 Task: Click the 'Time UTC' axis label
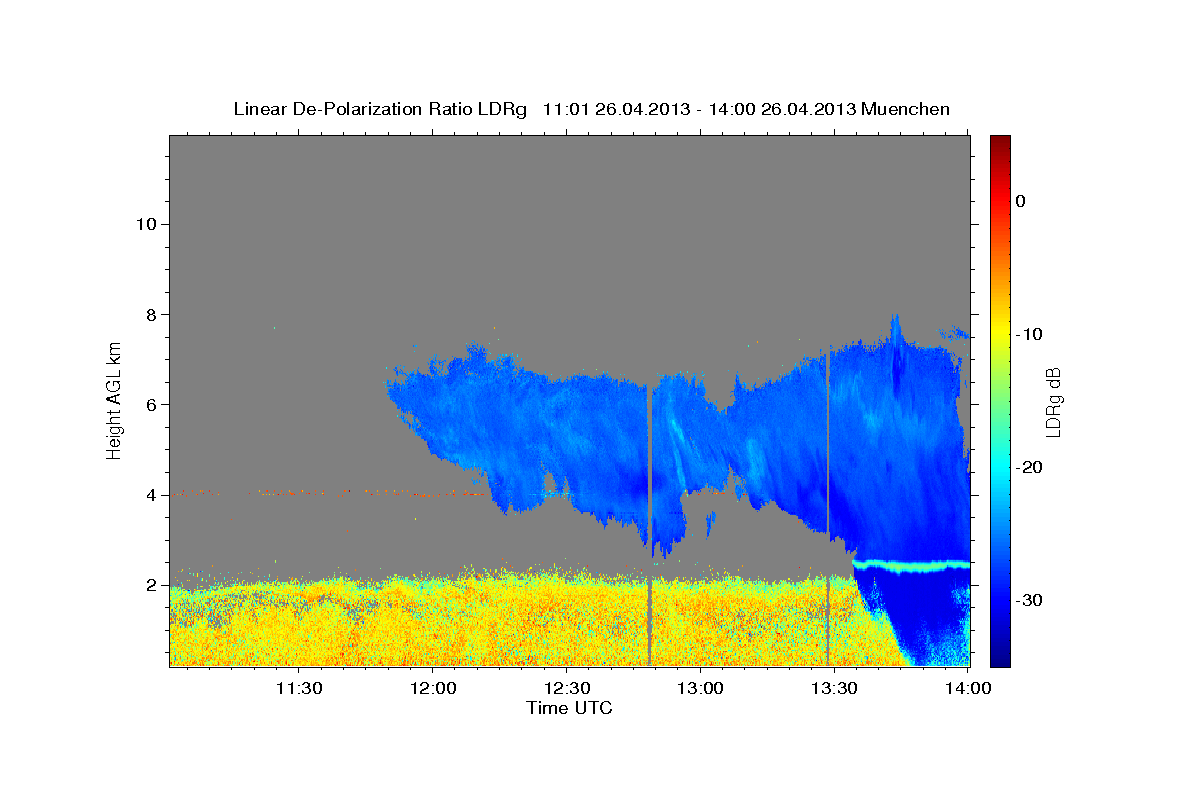tap(569, 708)
